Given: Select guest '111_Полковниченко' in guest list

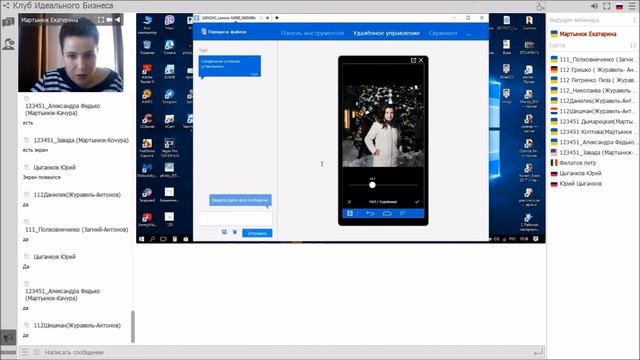Looking at the screenshot, I should point(593,60).
